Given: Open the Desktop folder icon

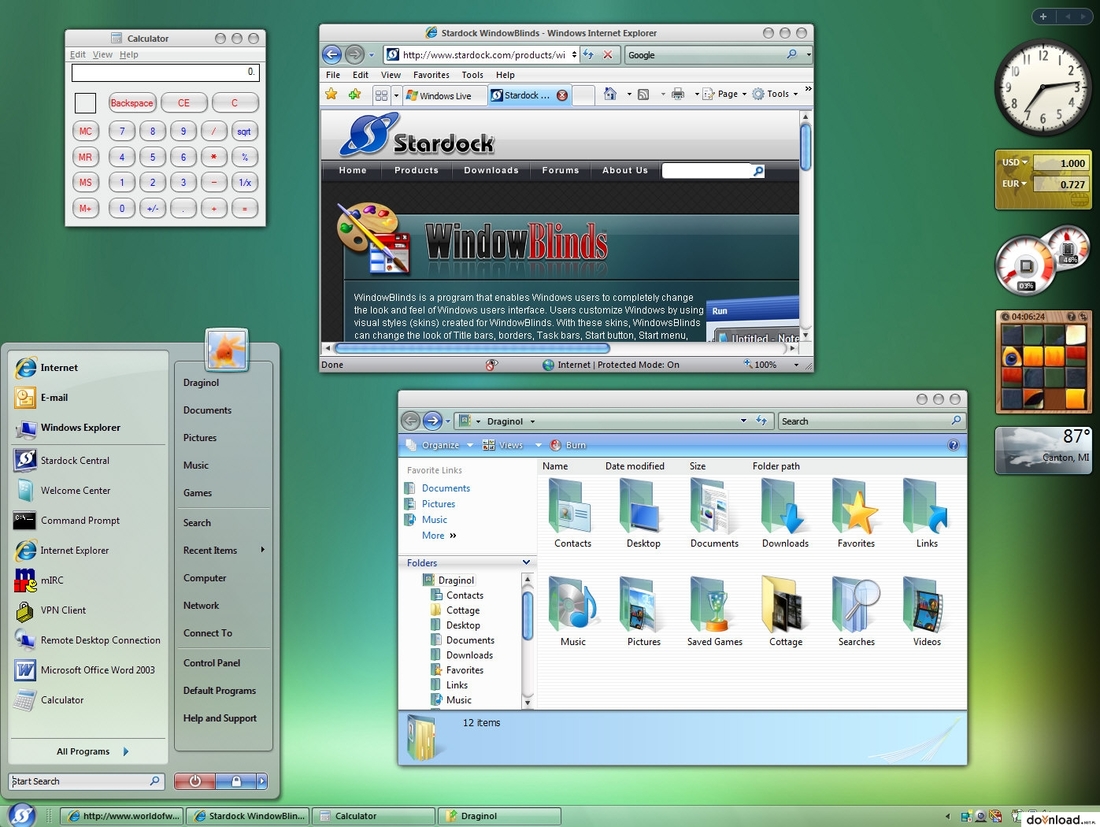Looking at the screenshot, I should click(x=643, y=506).
